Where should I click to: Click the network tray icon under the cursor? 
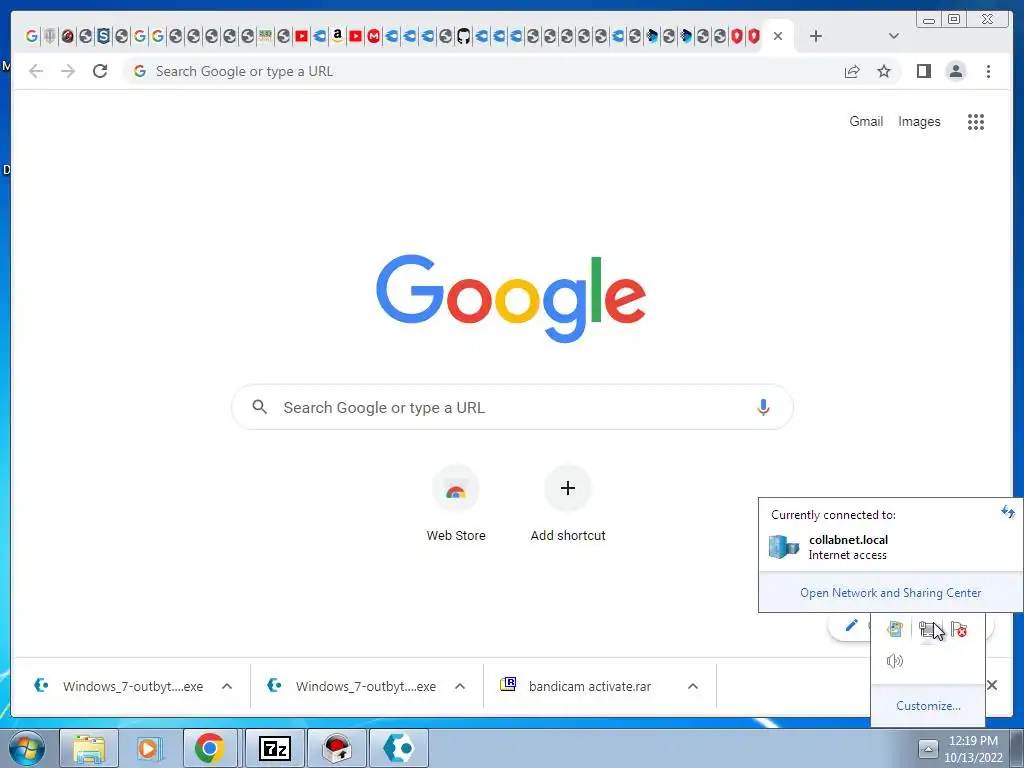(928, 629)
